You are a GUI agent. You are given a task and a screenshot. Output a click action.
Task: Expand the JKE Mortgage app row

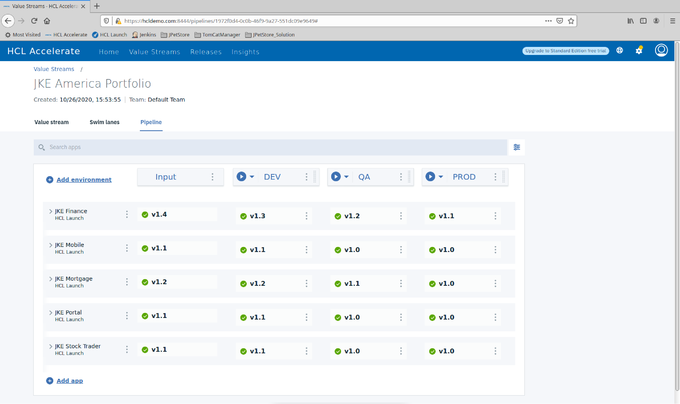(x=50, y=279)
